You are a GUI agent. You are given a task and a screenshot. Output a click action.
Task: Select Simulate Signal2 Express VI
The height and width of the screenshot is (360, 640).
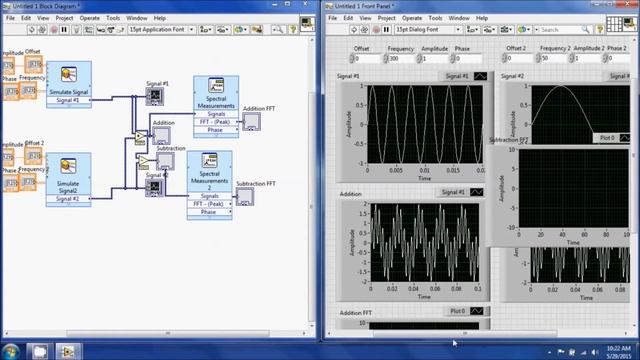point(68,180)
